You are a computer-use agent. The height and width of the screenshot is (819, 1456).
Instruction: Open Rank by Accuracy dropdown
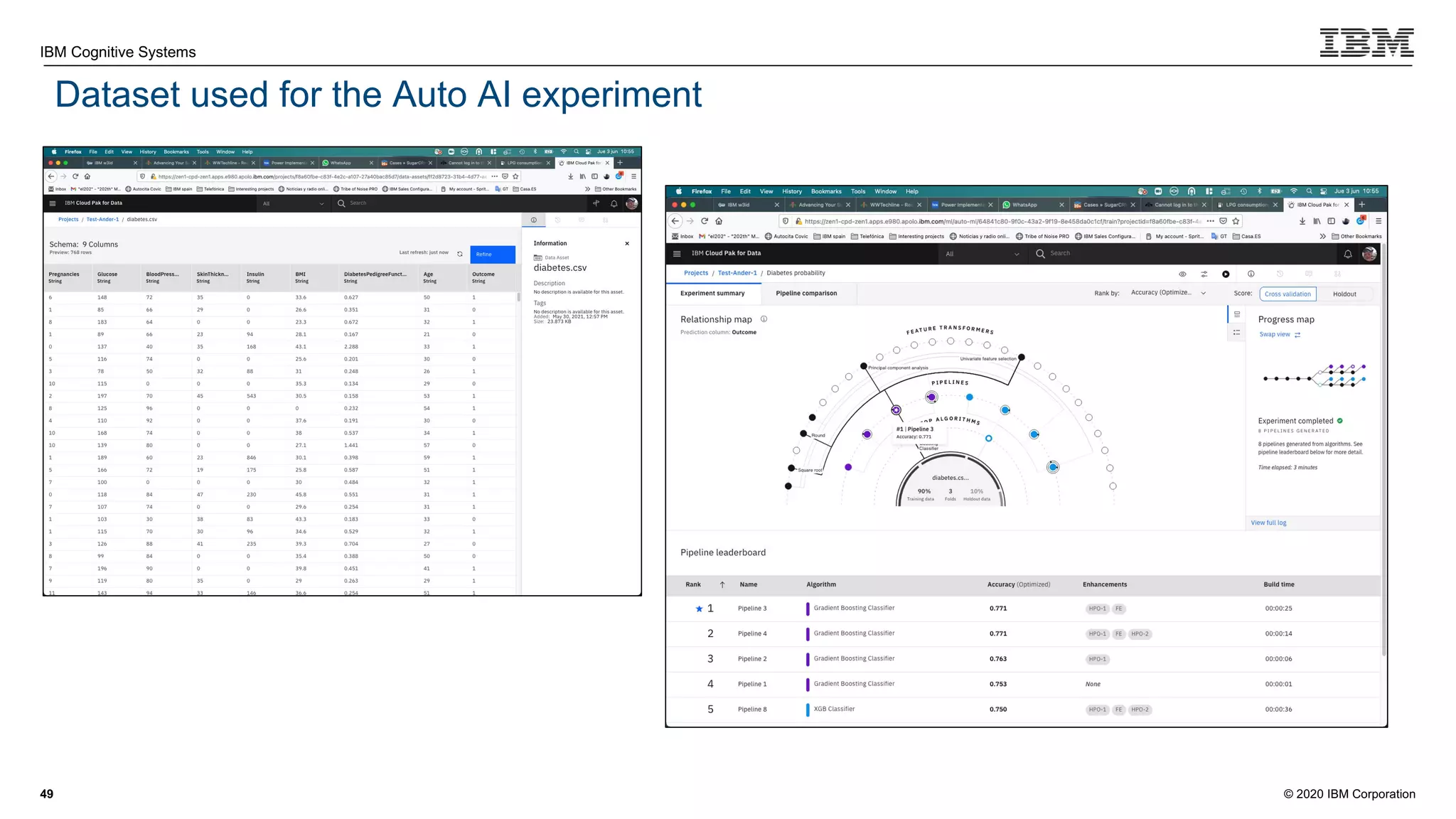tap(1168, 293)
